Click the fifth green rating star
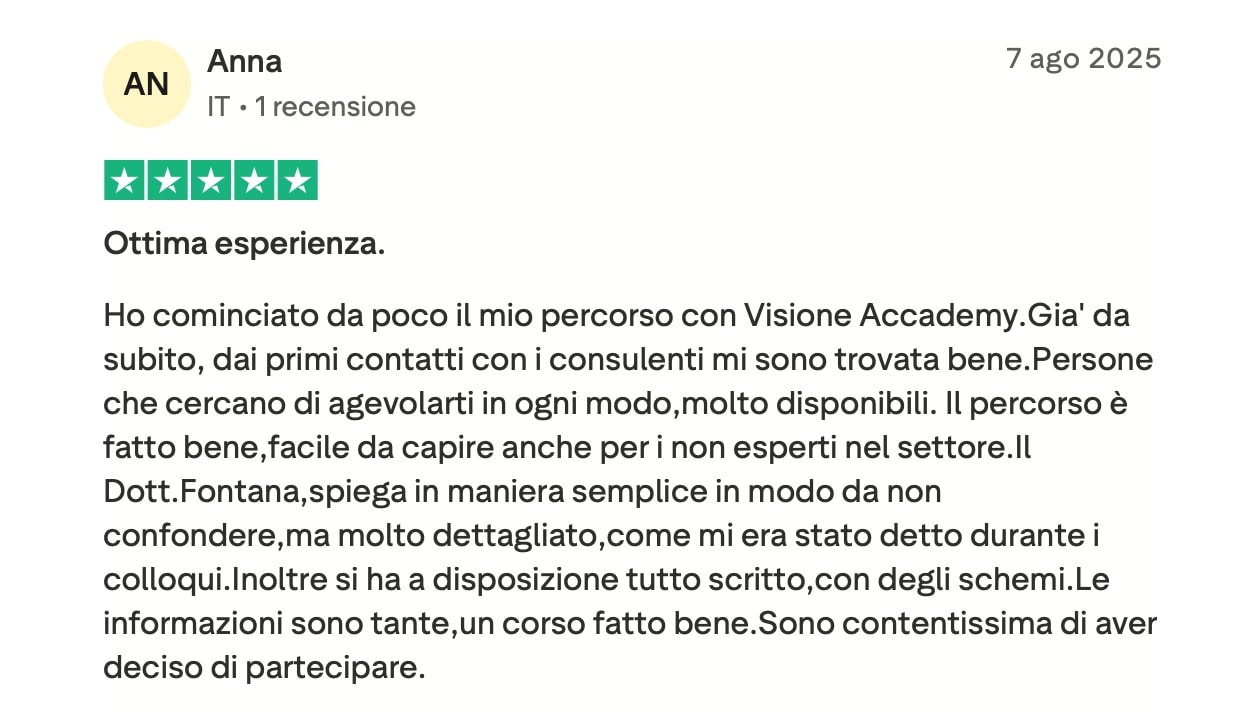The width and height of the screenshot is (1260, 714). tap(297, 181)
